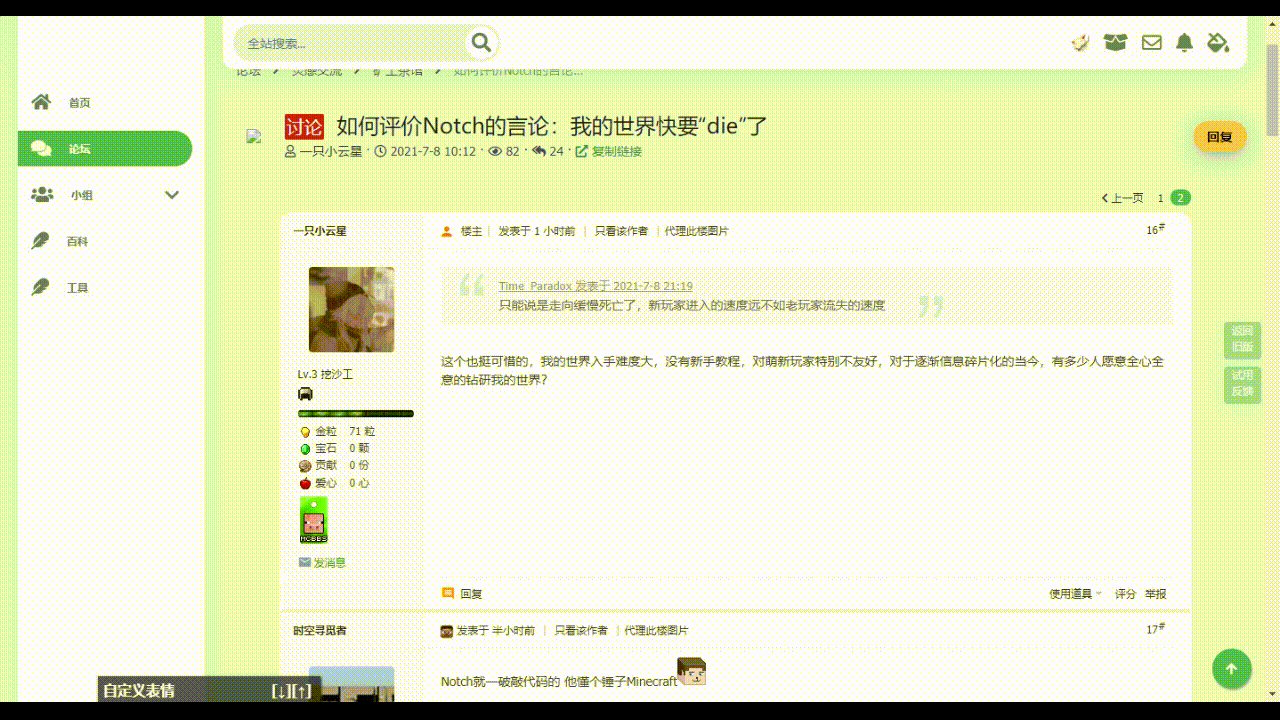This screenshot has width=1280, height=720.
Task: Click the 发消息 link
Action: click(329, 563)
